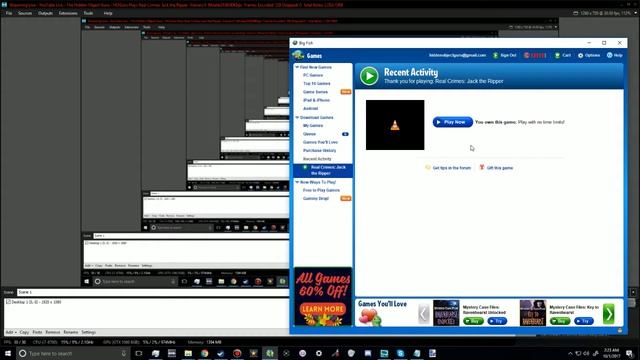Click the Big Fish Games logo
Image resolution: width=640 pixels, height=360 pixels.
pos(307,55)
